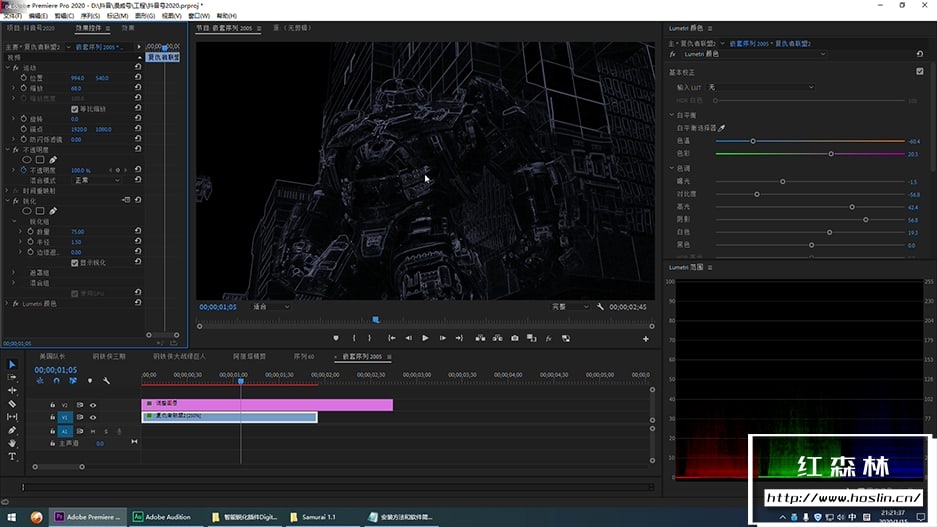The width and height of the screenshot is (937, 527).
Task: Collapse the Motion effect group
Action: (8, 68)
